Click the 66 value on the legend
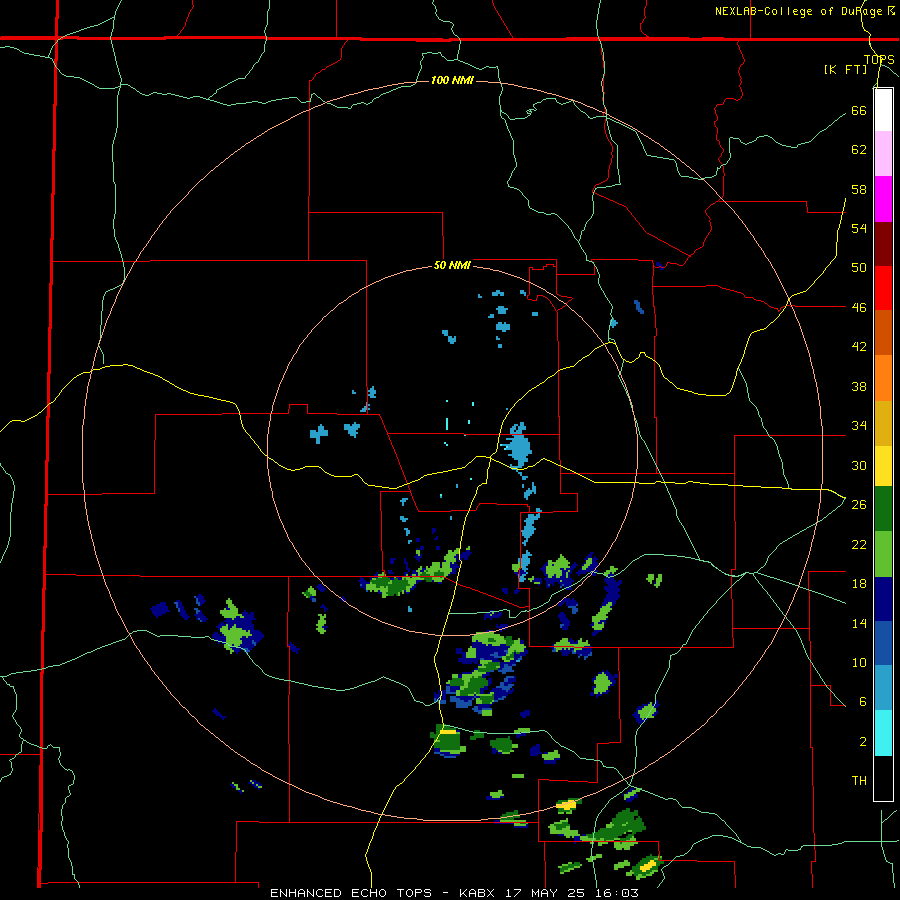Screen dimensions: 900x900 point(859,110)
